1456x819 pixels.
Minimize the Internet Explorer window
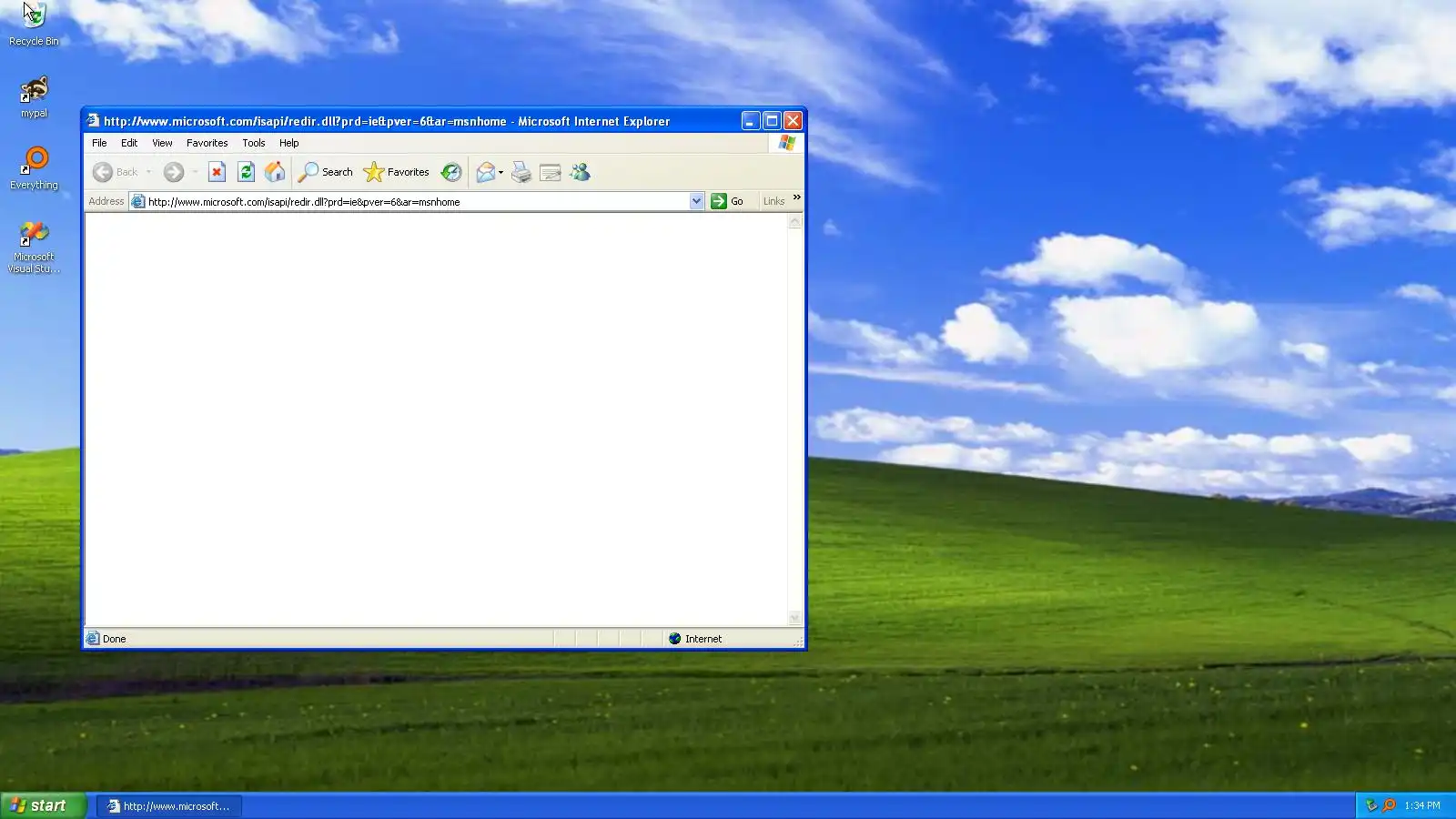point(751,121)
